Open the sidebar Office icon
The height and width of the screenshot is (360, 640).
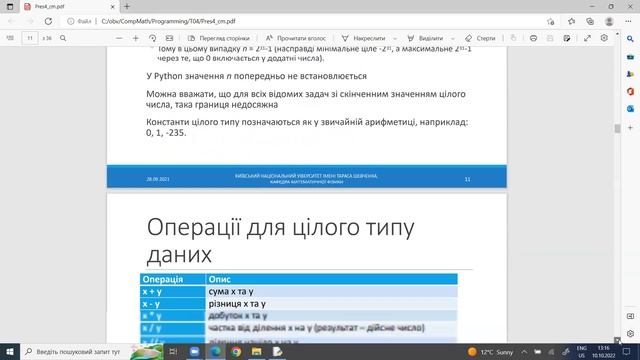click(630, 91)
